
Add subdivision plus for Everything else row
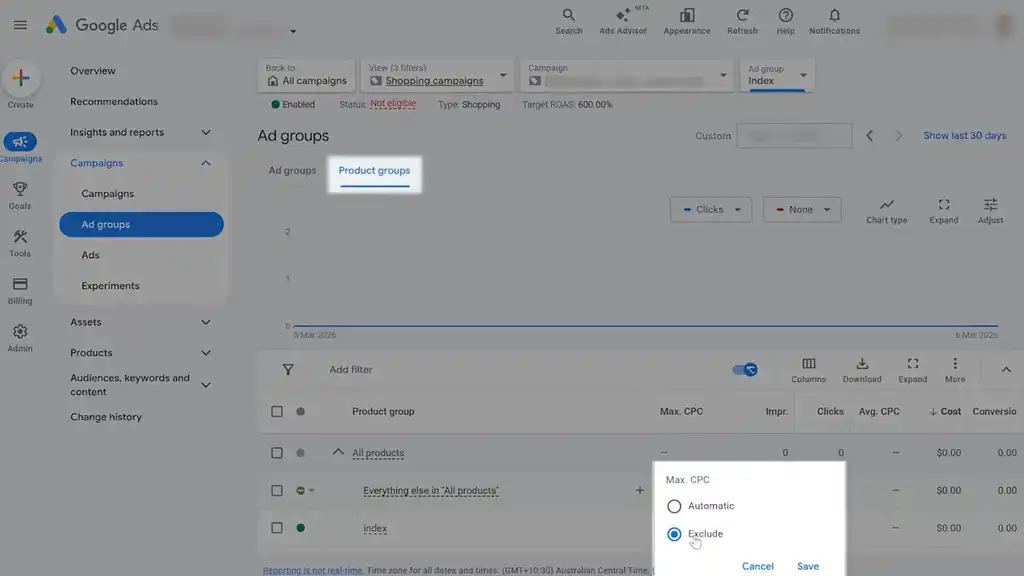click(x=639, y=490)
